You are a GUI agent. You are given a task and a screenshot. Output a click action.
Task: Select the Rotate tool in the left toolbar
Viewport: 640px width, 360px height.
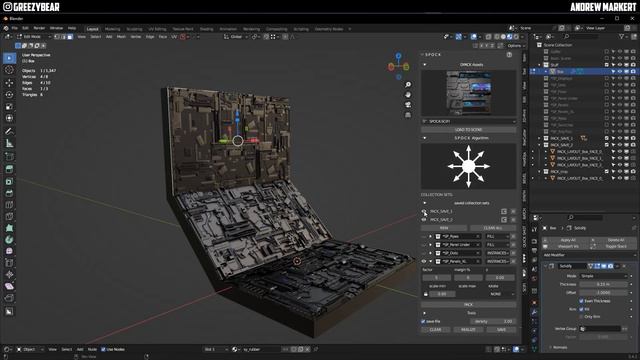[x=9, y=94]
